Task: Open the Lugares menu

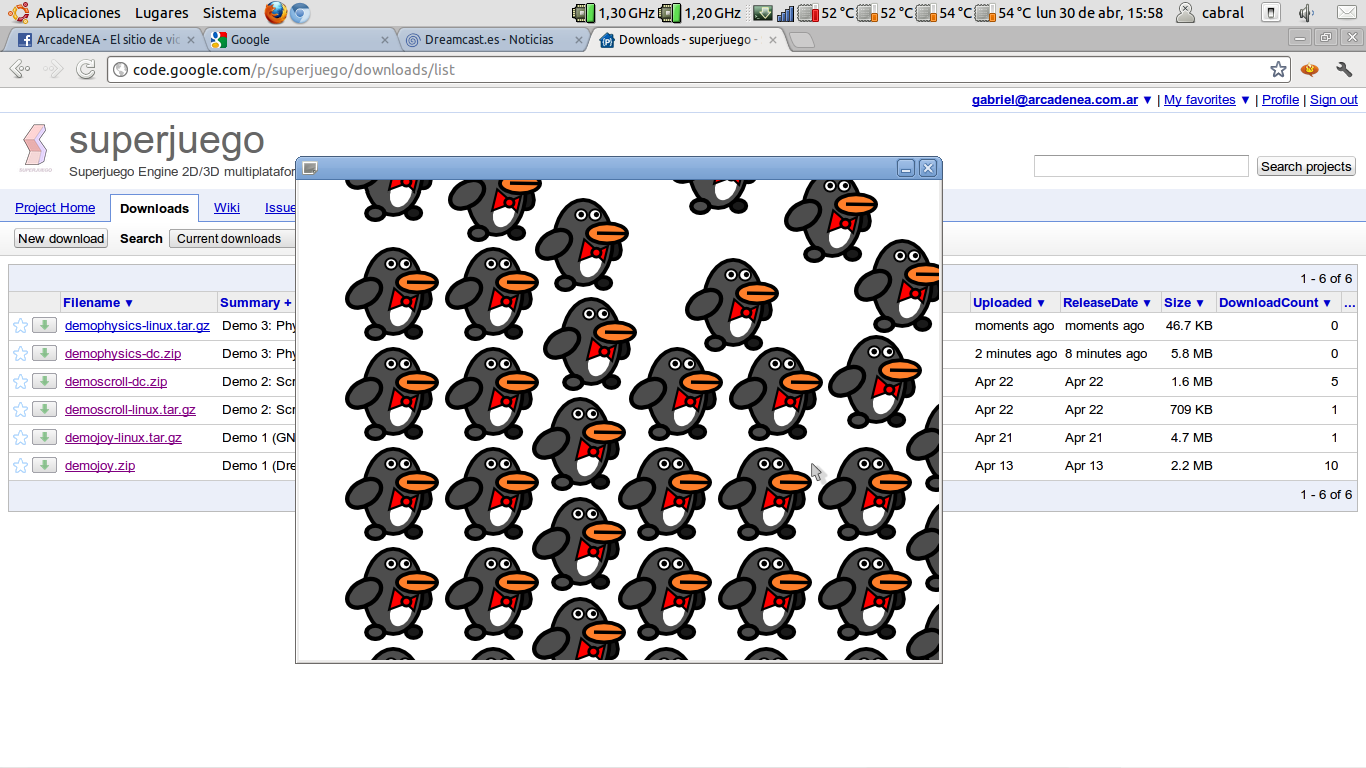Action: pos(161,13)
